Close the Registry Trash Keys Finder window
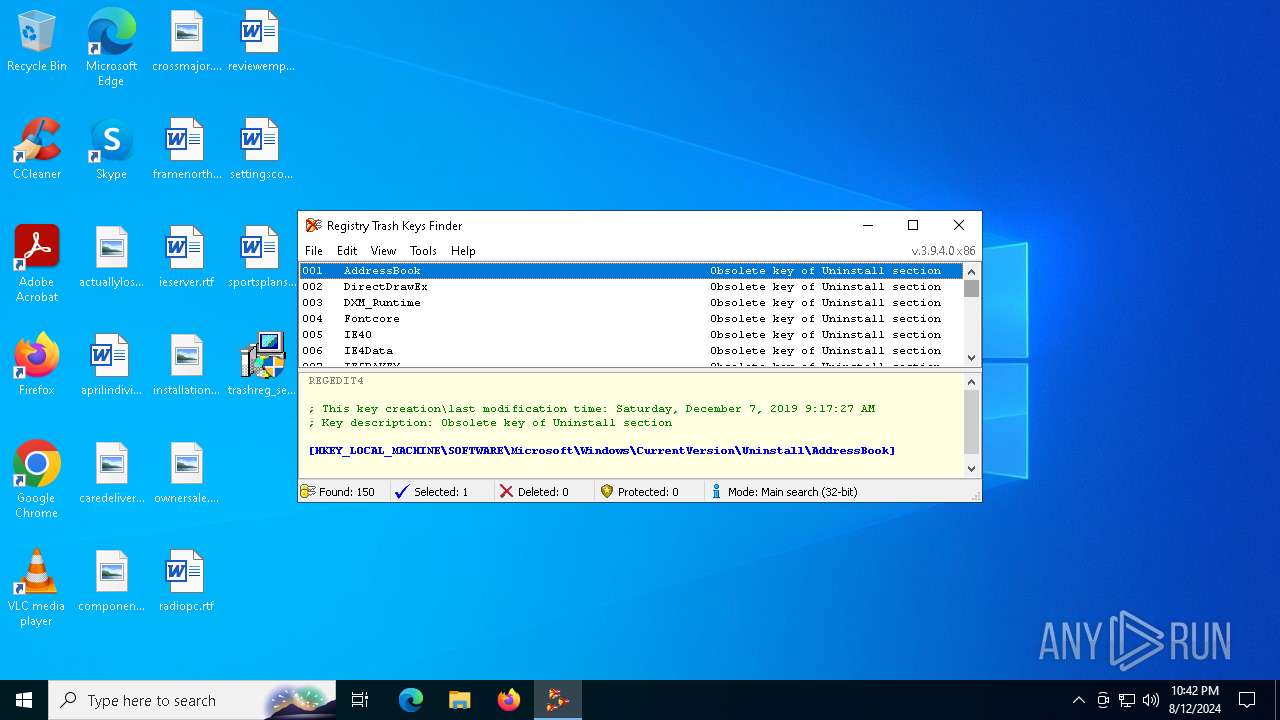Screen dimensions: 1280x720 click(x=959, y=226)
